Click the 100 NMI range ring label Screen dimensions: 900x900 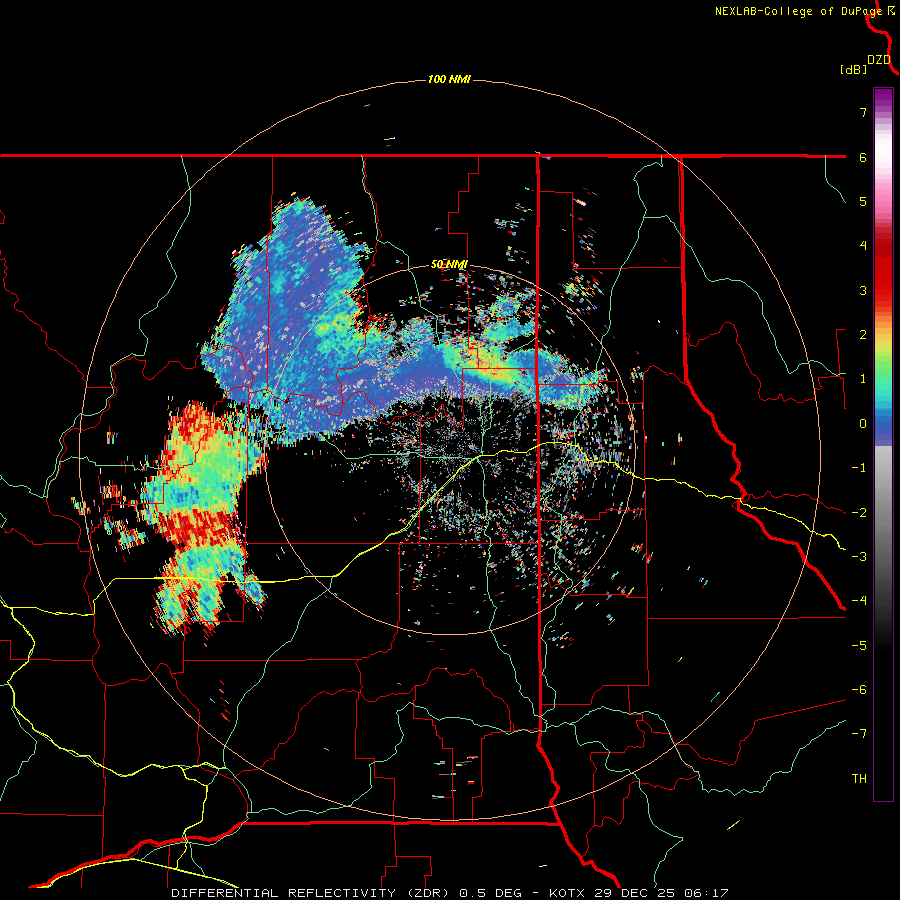(x=449, y=79)
